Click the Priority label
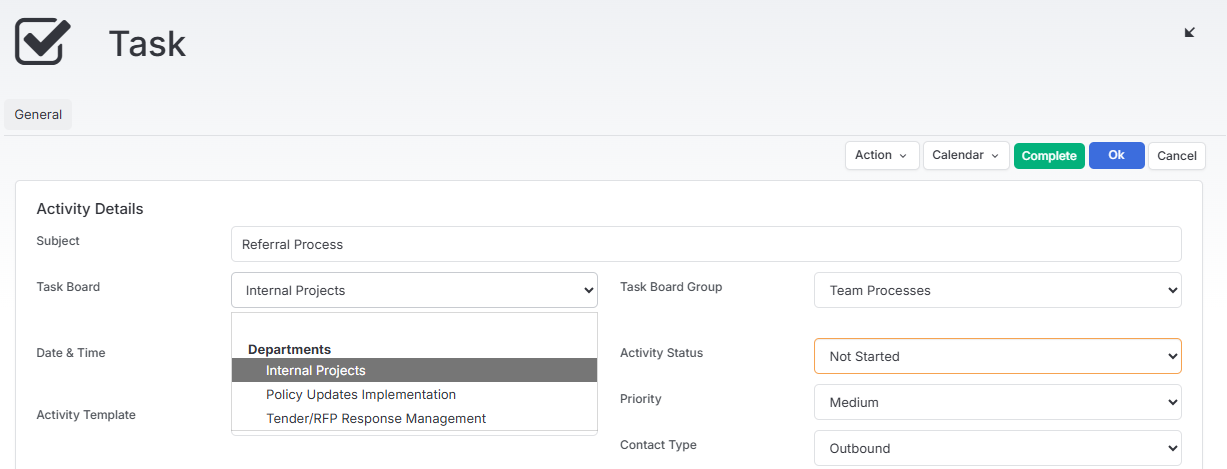The height and width of the screenshot is (469, 1227). tap(641, 399)
